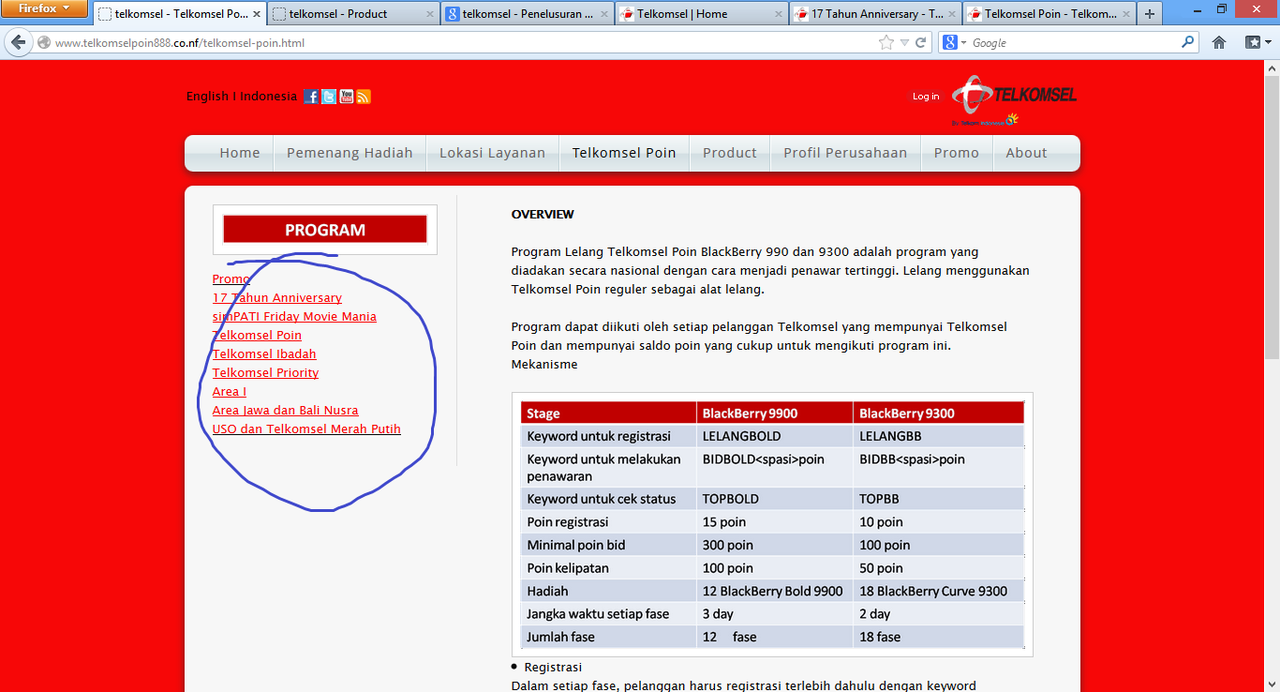Viewport: 1280px width, 692px height.
Task: Click '12 BlackBerry Bold 9900' prize cell
Action: [773, 591]
